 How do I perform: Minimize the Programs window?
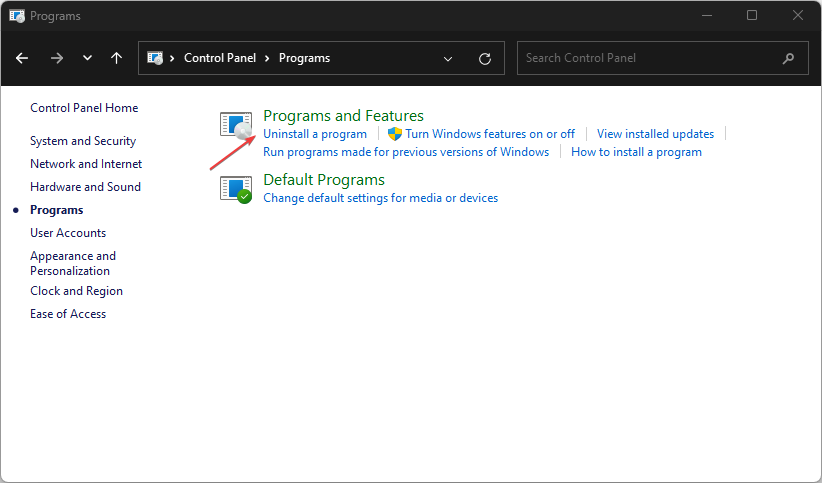pyautogui.click(x=707, y=16)
